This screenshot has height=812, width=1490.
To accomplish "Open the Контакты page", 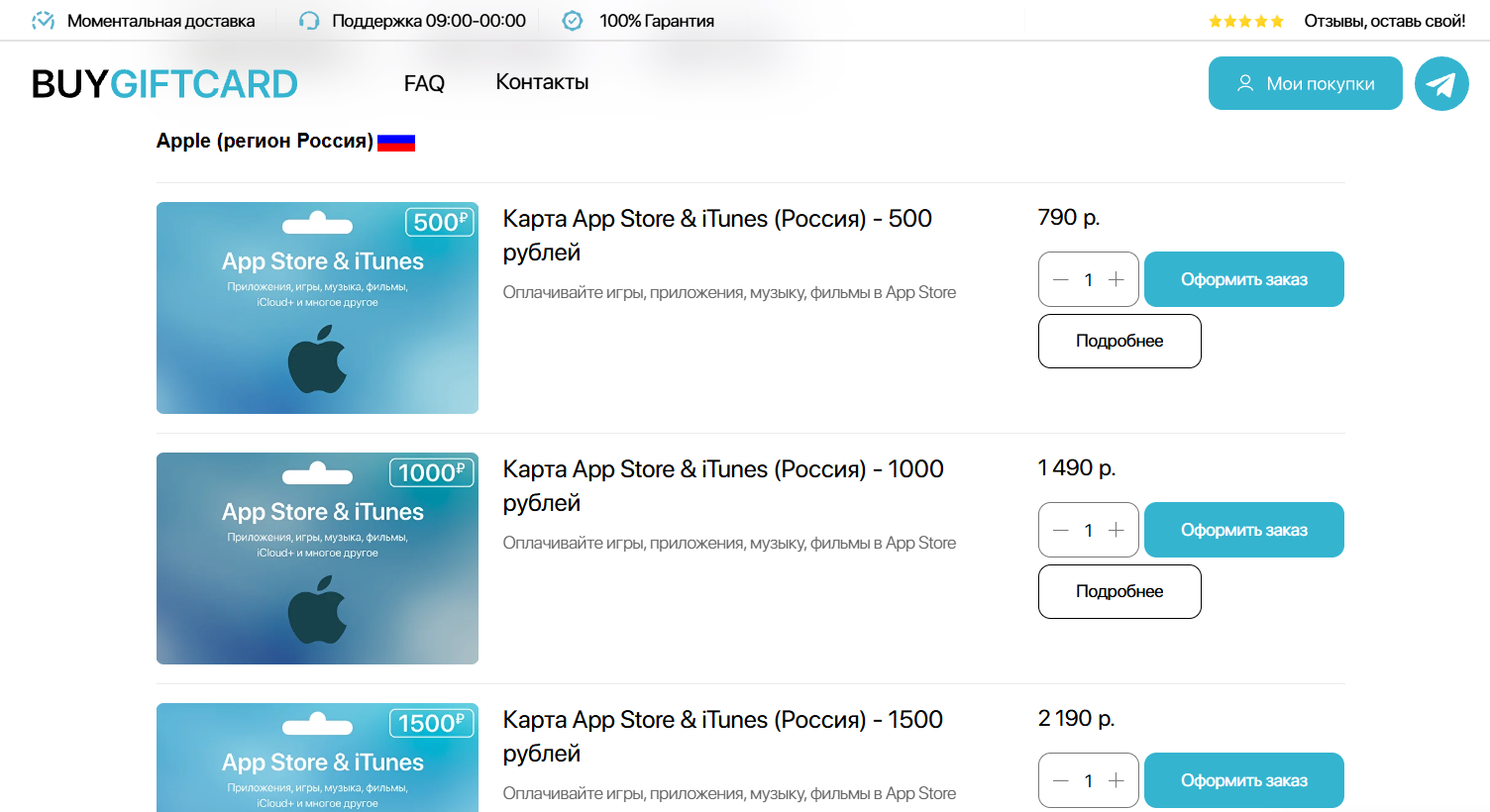I will (541, 83).
